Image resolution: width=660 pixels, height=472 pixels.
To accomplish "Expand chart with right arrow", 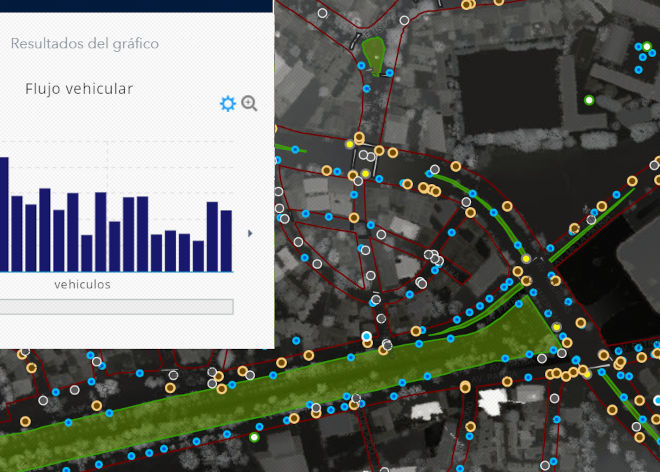I will click(249, 234).
